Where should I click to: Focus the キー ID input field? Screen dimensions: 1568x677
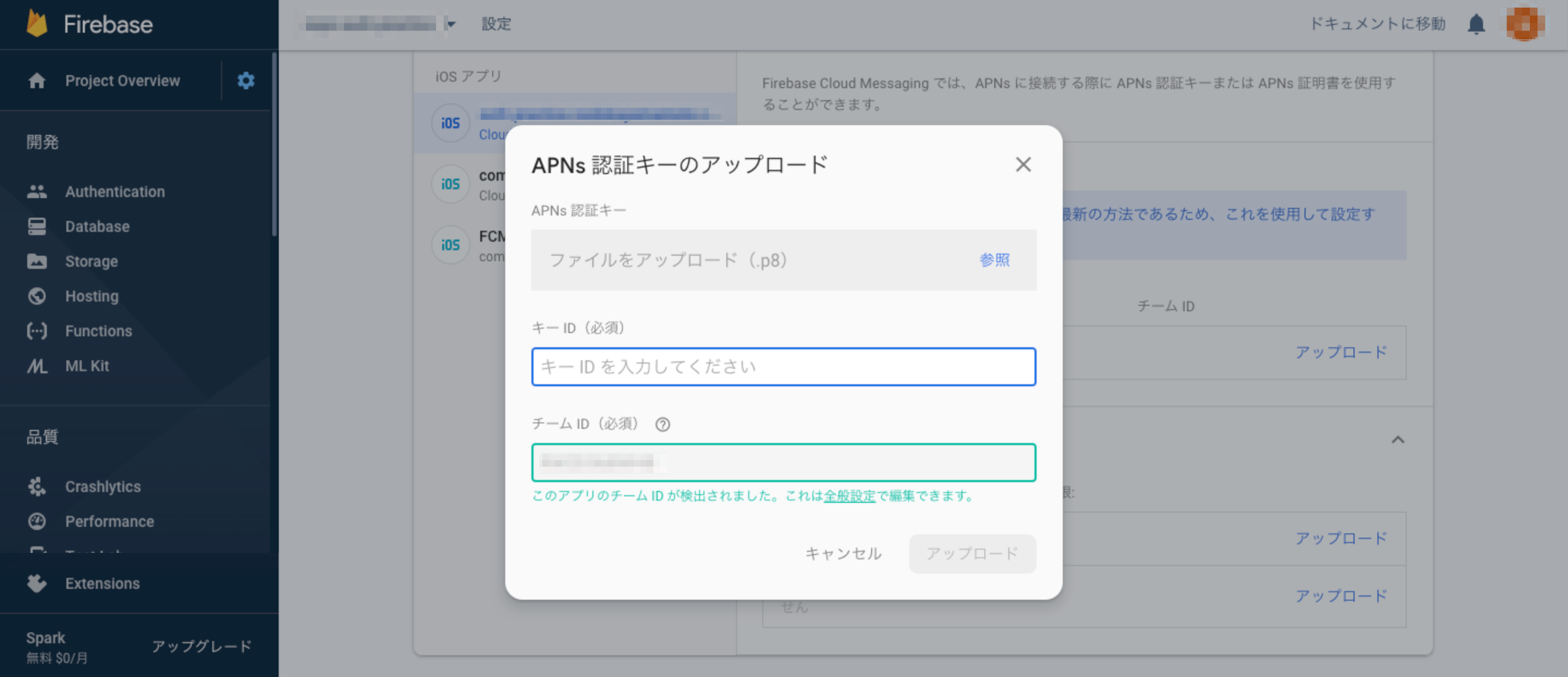coord(783,367)
